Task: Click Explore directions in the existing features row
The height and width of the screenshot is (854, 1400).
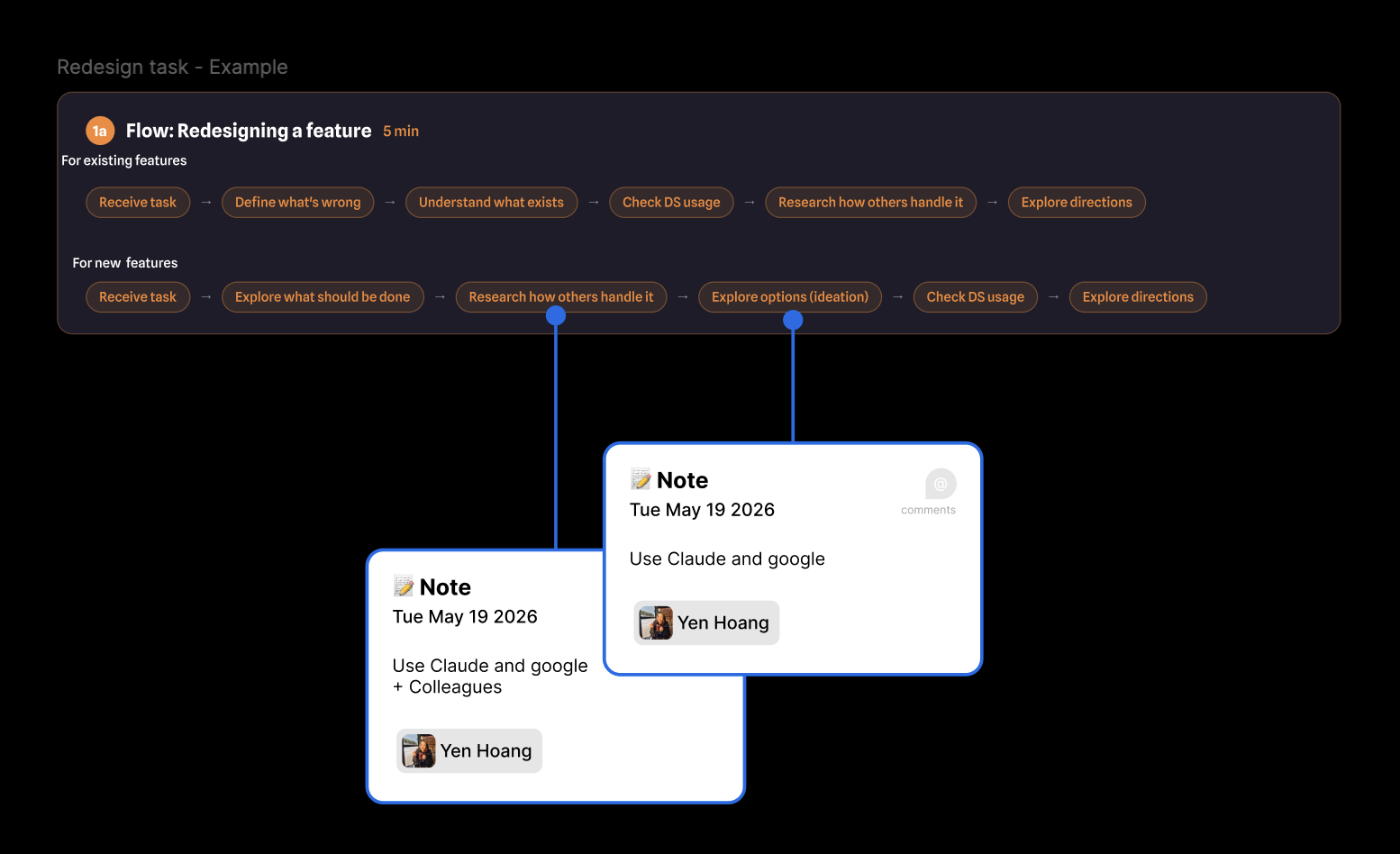Action: [x=1077, y=202]
